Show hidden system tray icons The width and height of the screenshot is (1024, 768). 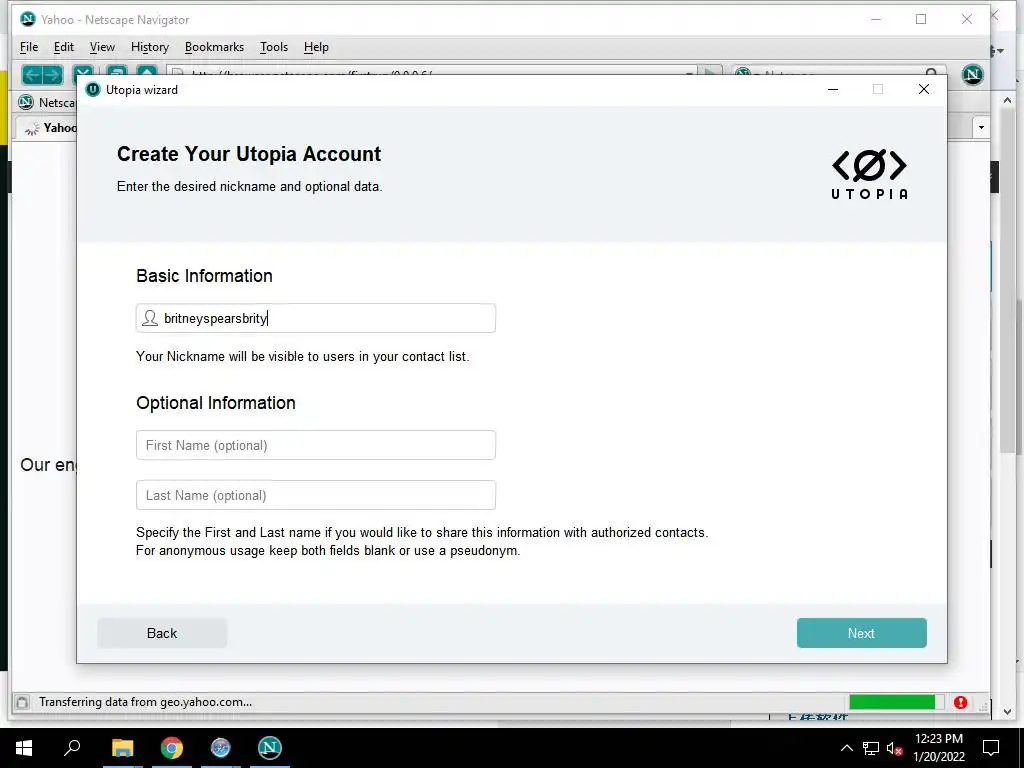pos(846,748)
